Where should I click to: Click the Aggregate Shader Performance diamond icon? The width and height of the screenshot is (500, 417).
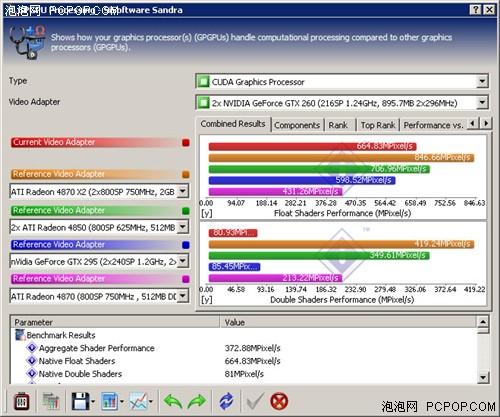tap(32, 348)
